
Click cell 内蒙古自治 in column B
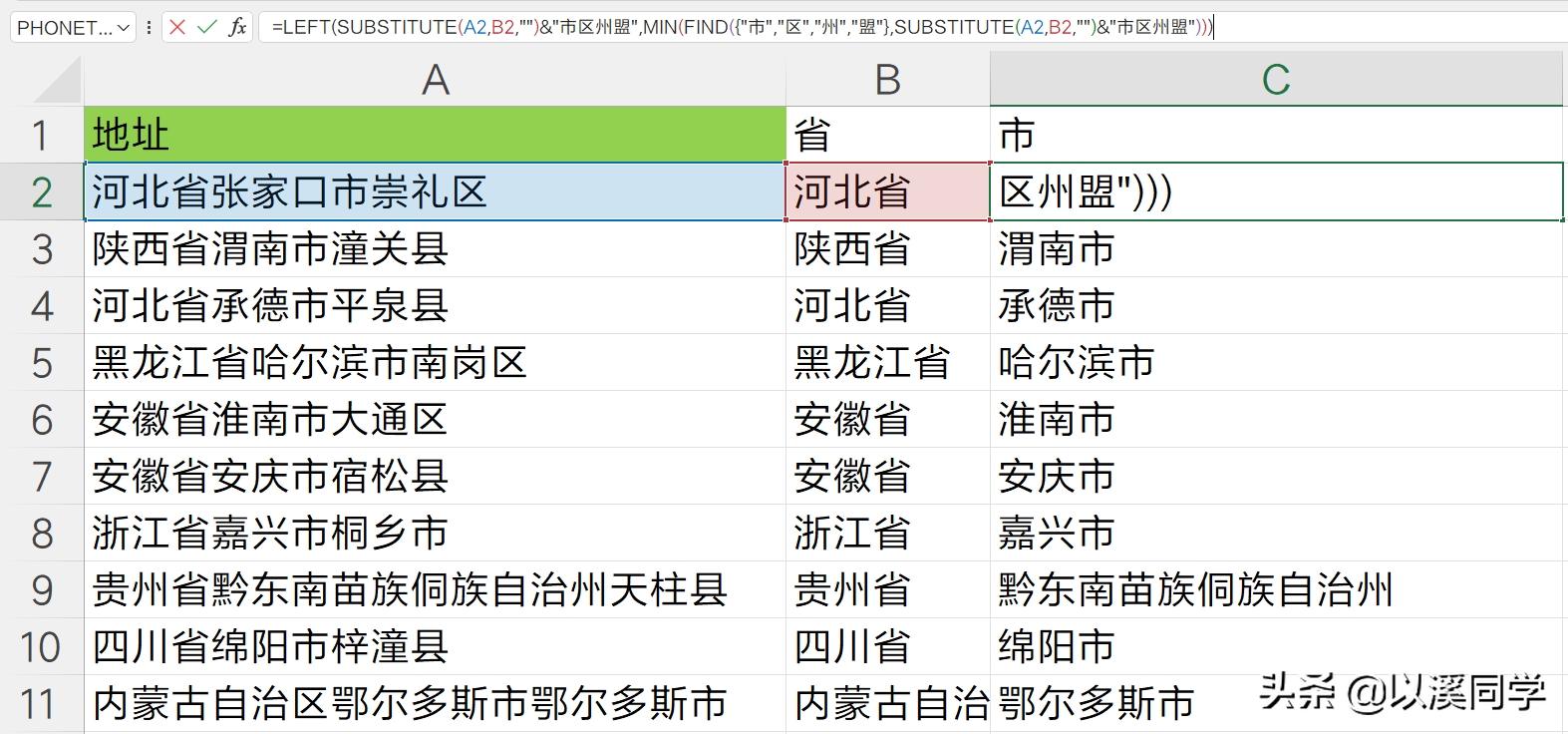pos(888,703)
